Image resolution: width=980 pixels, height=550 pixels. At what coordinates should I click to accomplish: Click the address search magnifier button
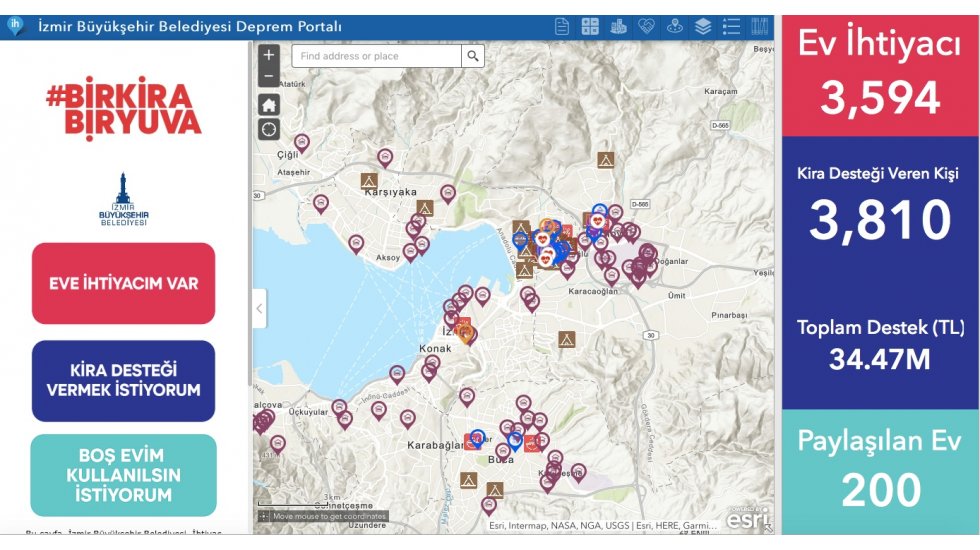473,56
